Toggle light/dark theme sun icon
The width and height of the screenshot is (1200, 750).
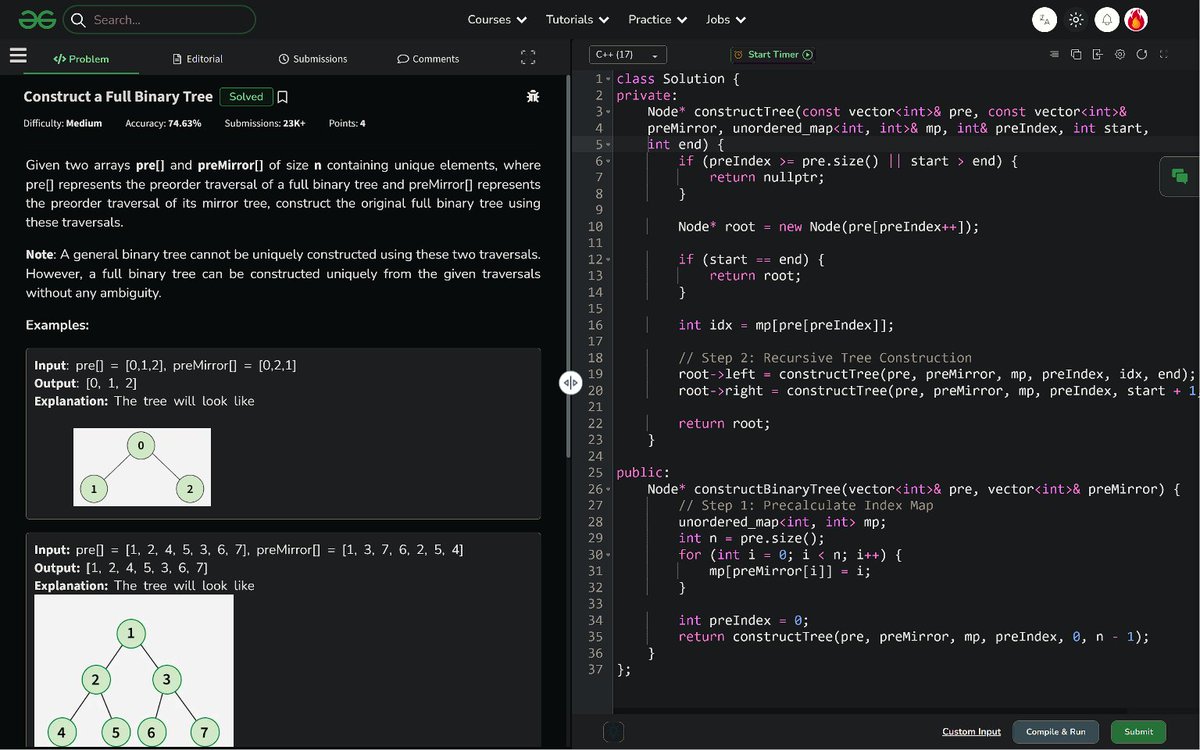[x=1076, y=19]
